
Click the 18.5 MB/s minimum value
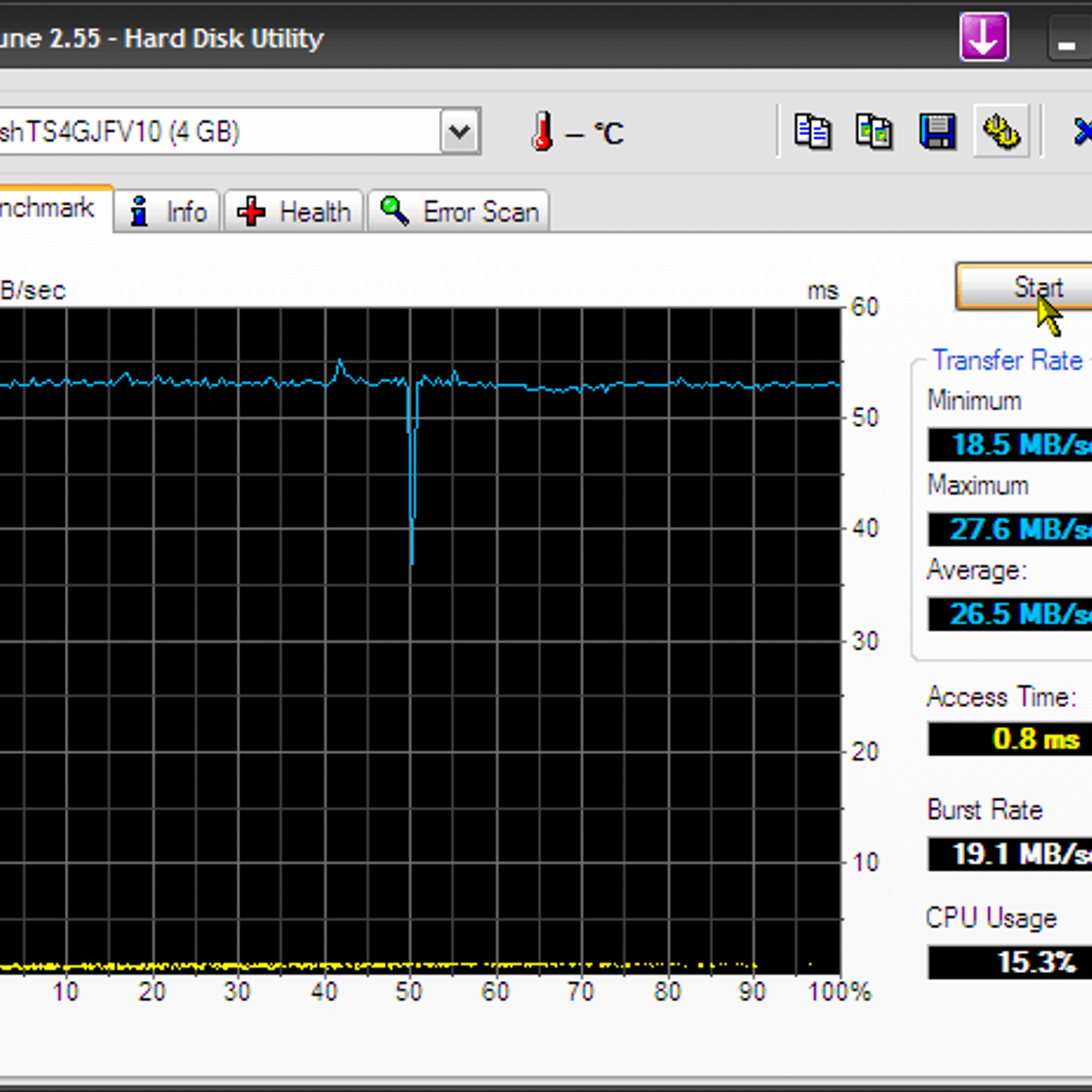(1010, 444)
